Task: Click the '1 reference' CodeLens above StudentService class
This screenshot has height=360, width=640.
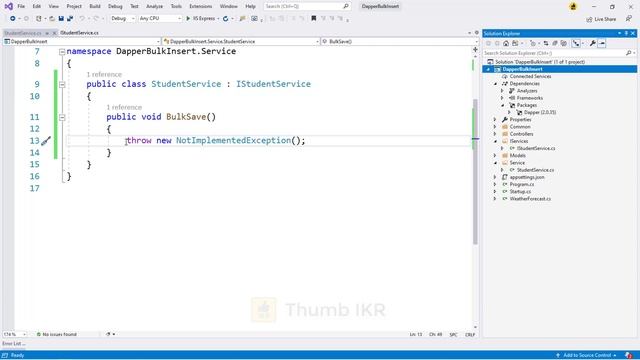Action: coord(104,74)
